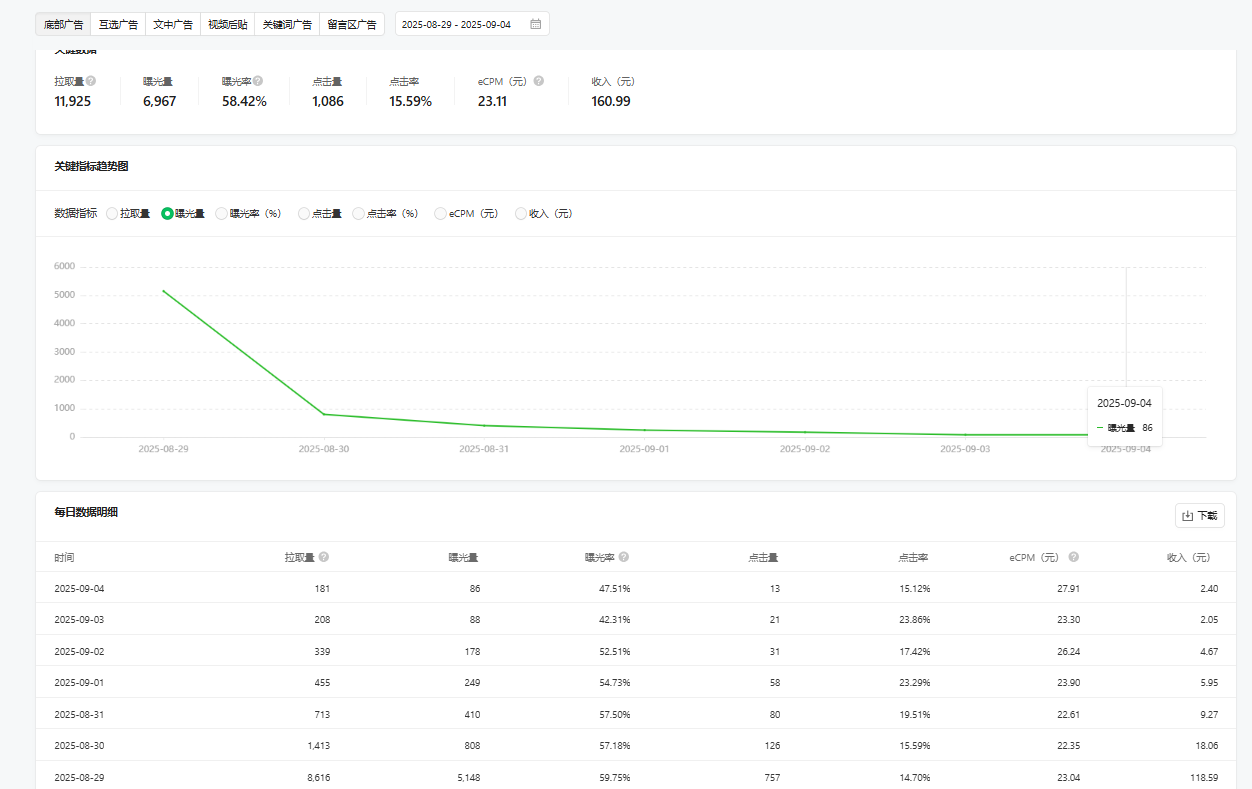Click the 点击量 column header in table
Screen dimensions: 1252x789
pos(764,557)
